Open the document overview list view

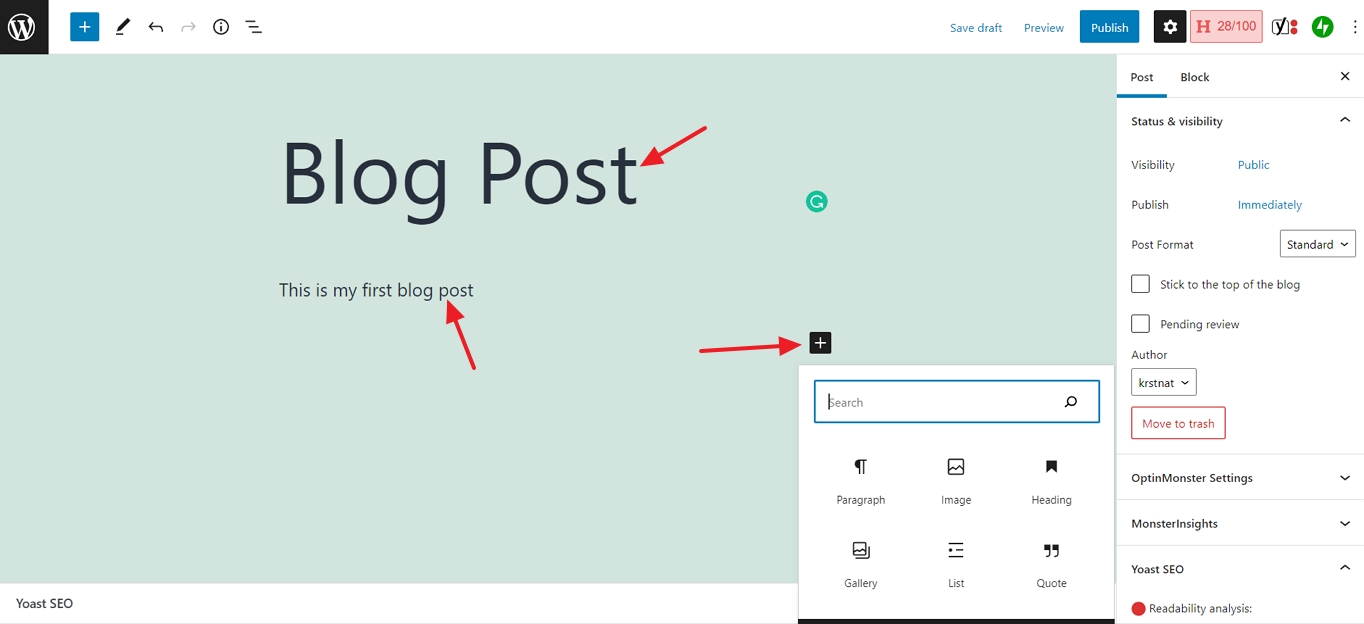click(x=253, y=27)
